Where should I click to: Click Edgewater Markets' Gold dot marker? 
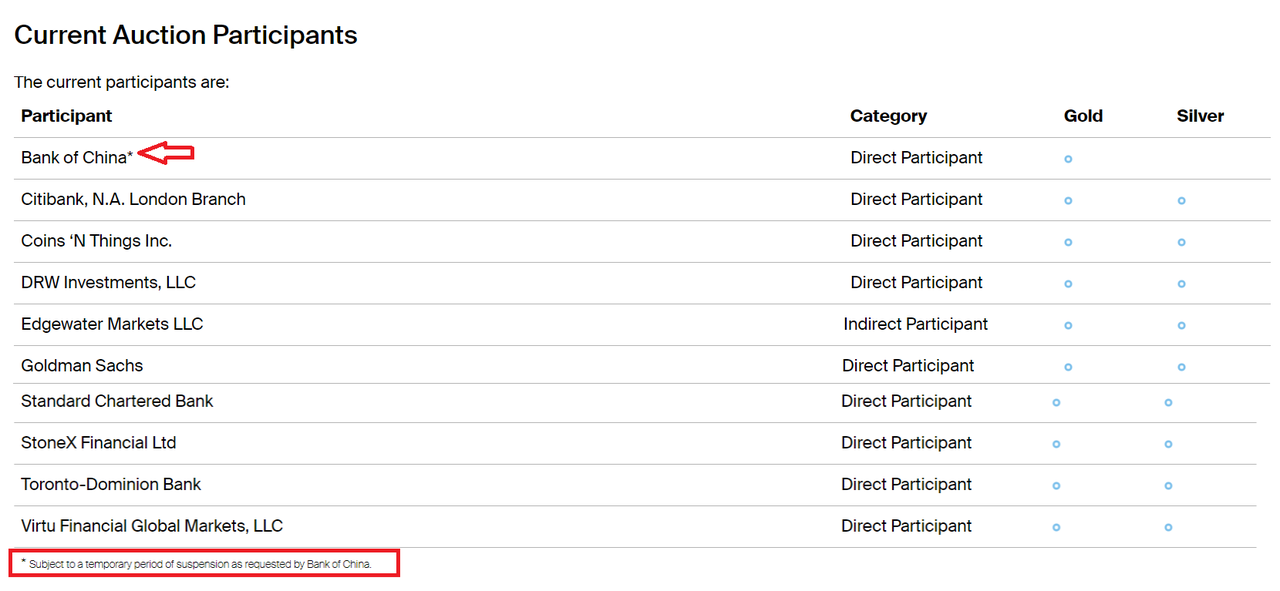1068,326
